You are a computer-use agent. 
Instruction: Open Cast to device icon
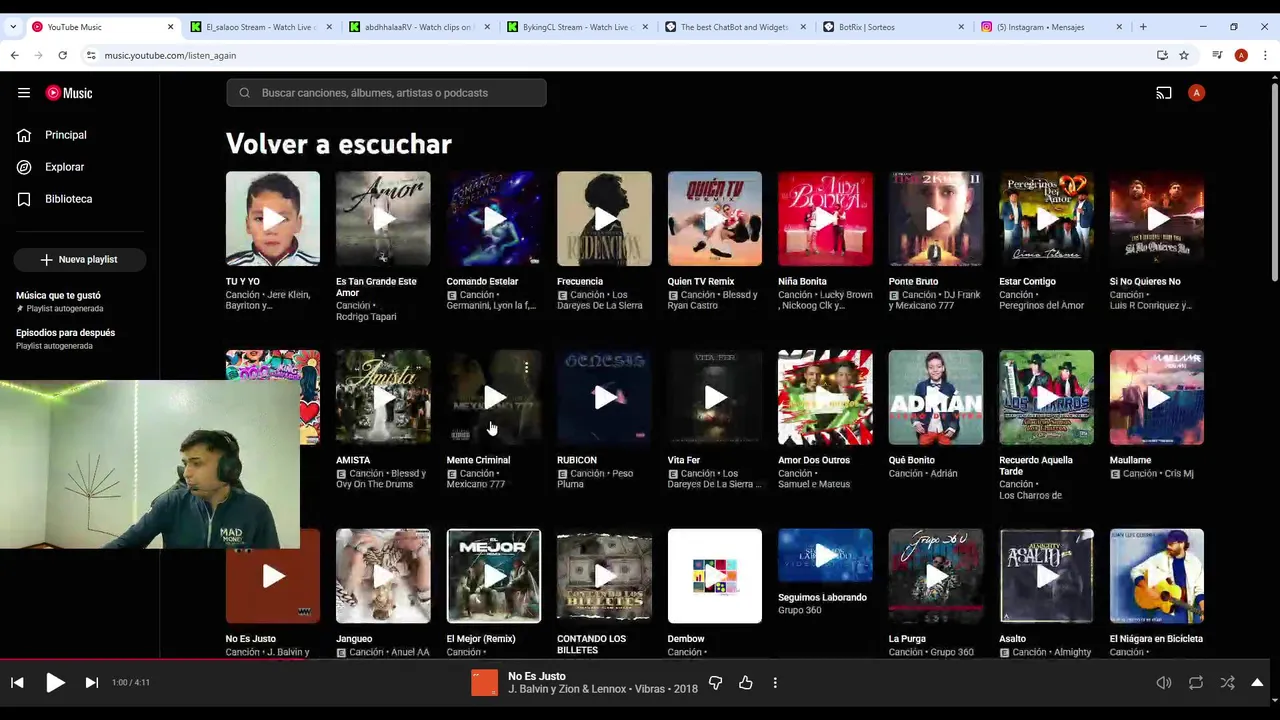(1164, 93)
